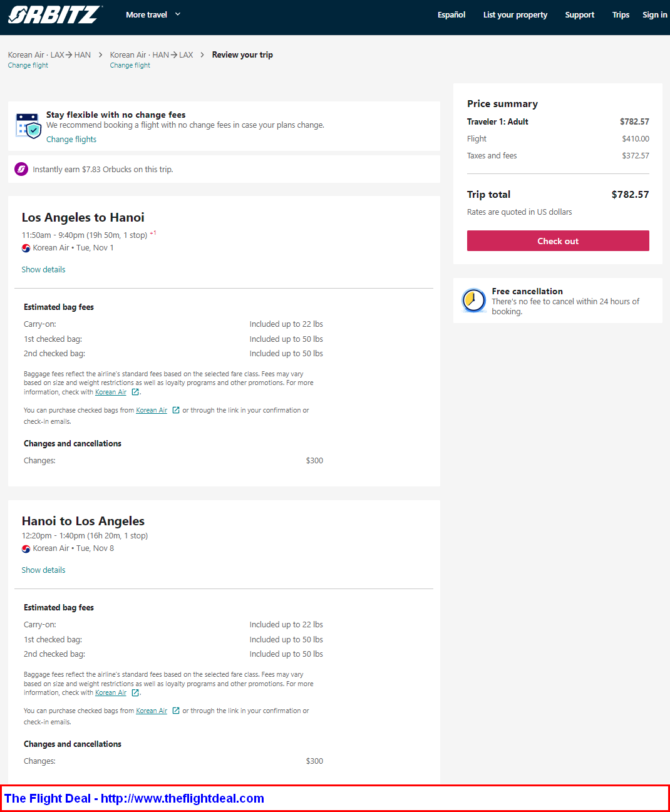Expand the More travel dropdown
The height and width of the screenshot is (812, 670).
153,14
